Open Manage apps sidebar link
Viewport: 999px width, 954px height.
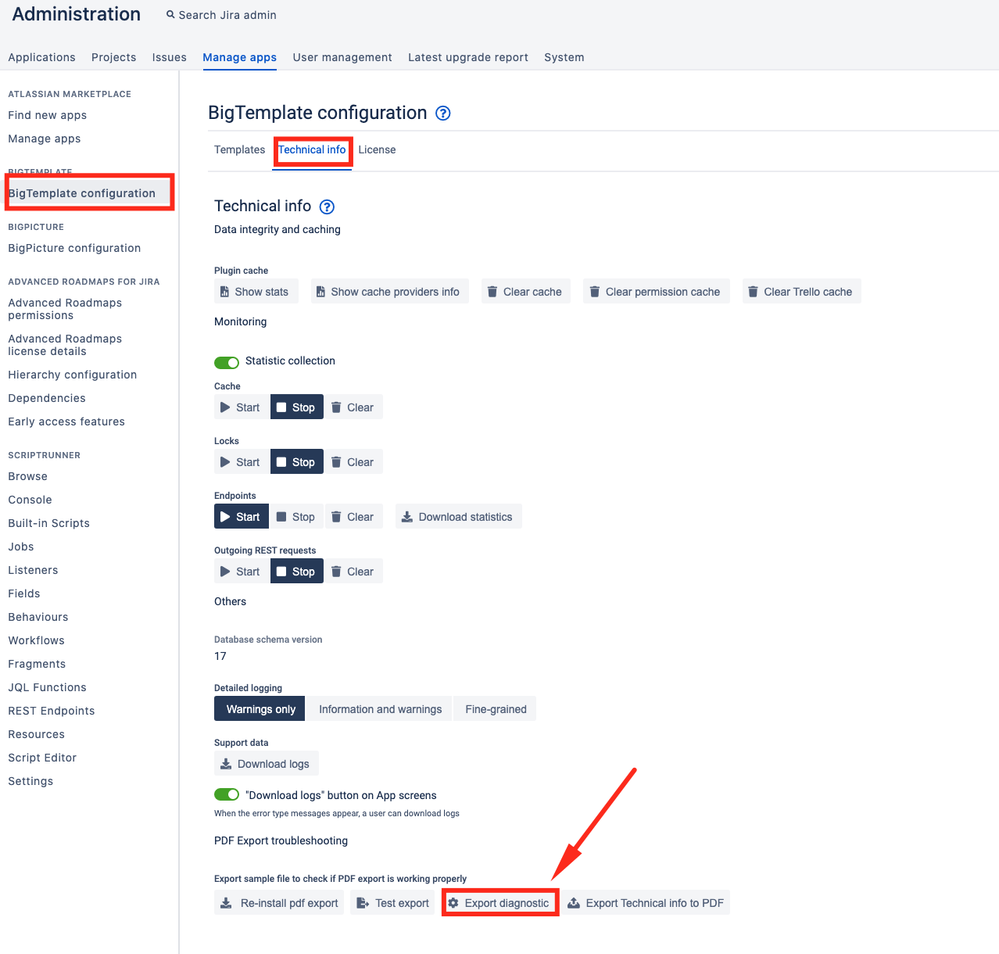(x=44, y=139)
